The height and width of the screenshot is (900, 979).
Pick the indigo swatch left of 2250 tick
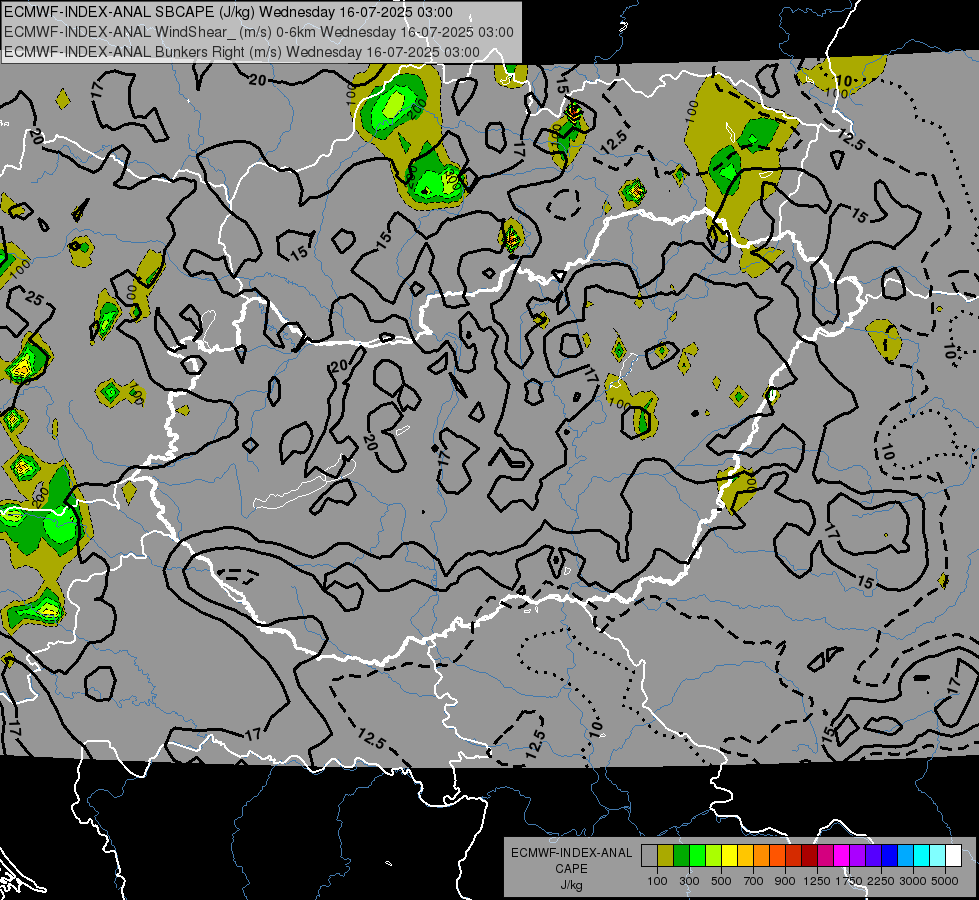873,856
